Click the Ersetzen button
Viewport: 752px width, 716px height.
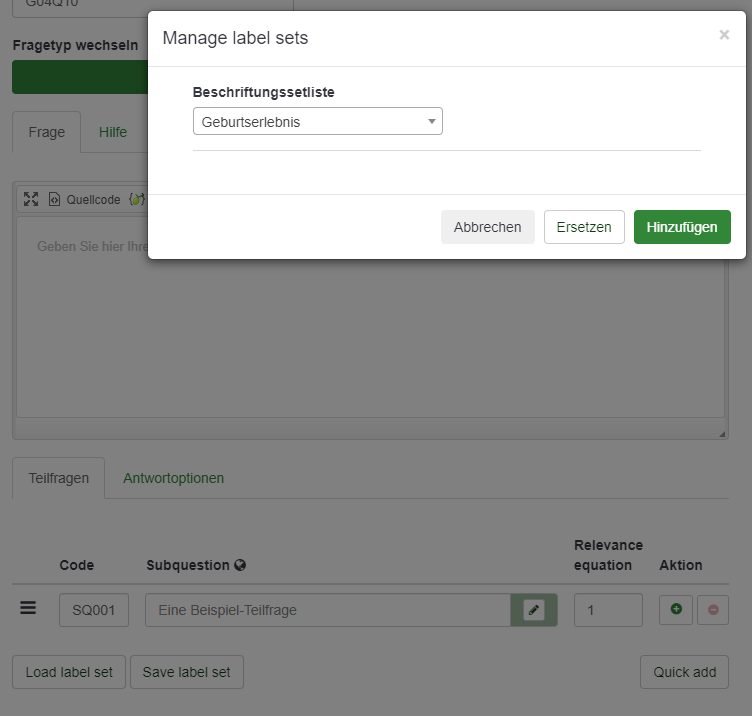coord(584,227)
